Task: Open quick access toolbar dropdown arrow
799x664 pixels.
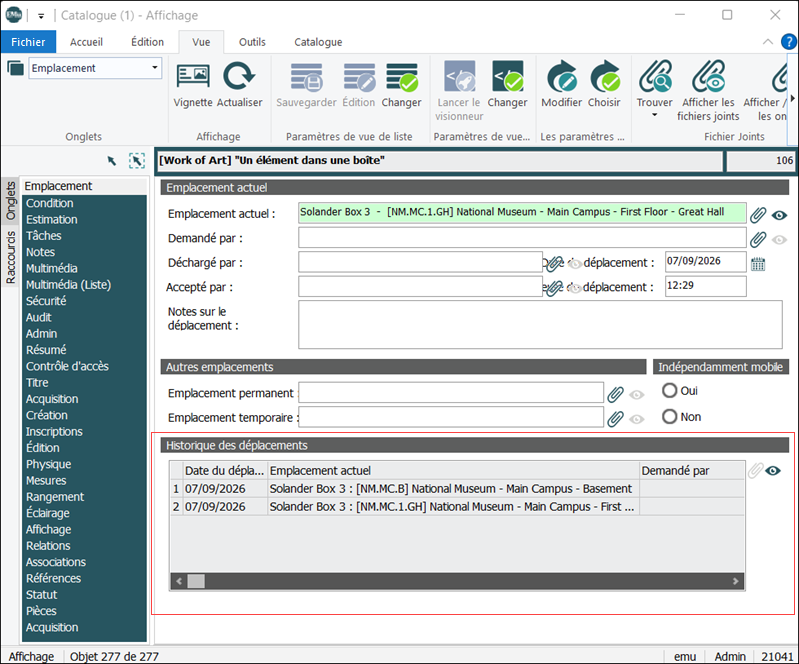Action: pyautogui.click(x=41, y=16)
